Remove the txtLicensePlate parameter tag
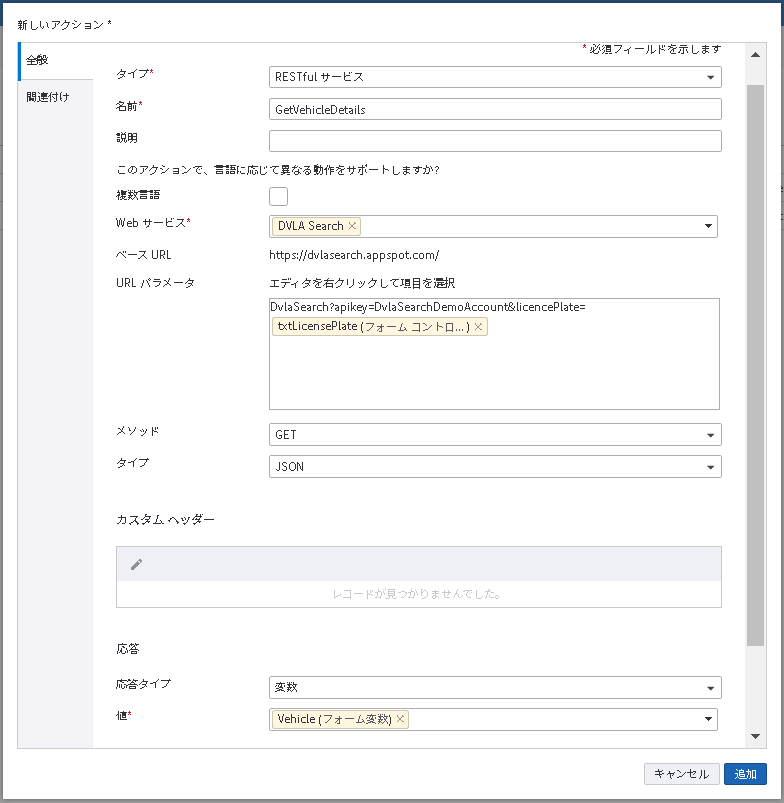Viewport: 784px width, 803px height. 478,327
